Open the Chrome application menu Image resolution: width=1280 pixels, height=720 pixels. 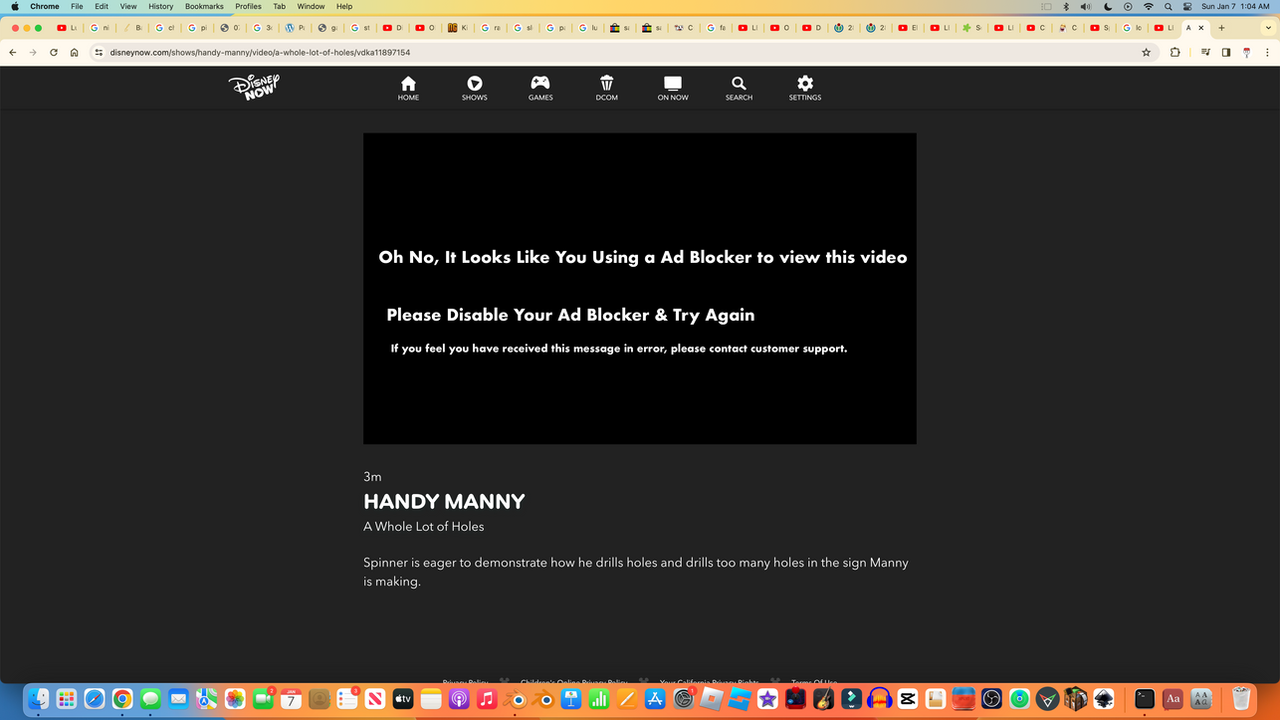[x=45, y=6]
